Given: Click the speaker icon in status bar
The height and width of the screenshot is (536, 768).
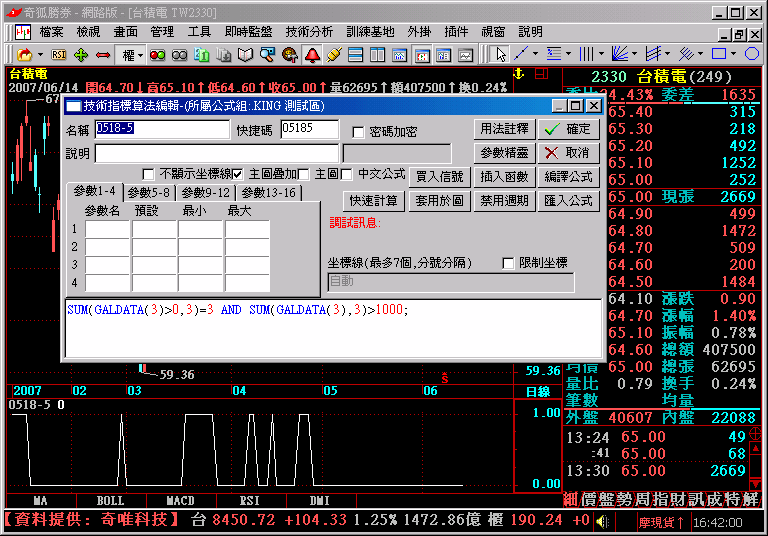Looking at the screenshot, I should click(x=602, y=521).
